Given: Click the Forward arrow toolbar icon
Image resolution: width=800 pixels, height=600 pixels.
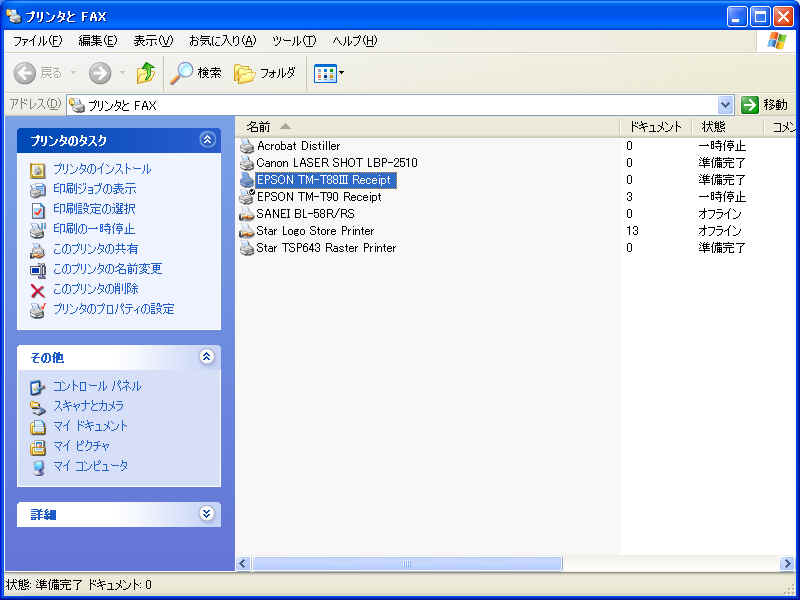Looking at the screenshot, I should pyautogui.click(x=100, y=73).
